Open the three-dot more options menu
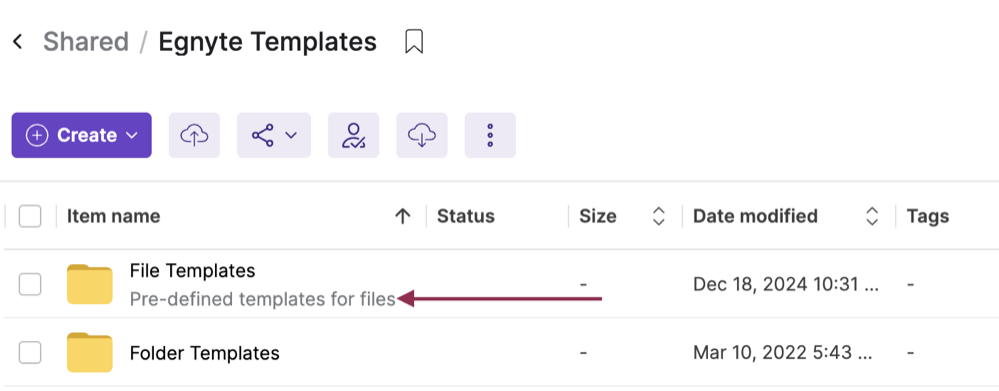Viewport: 999px width, 391px height. 490,135
